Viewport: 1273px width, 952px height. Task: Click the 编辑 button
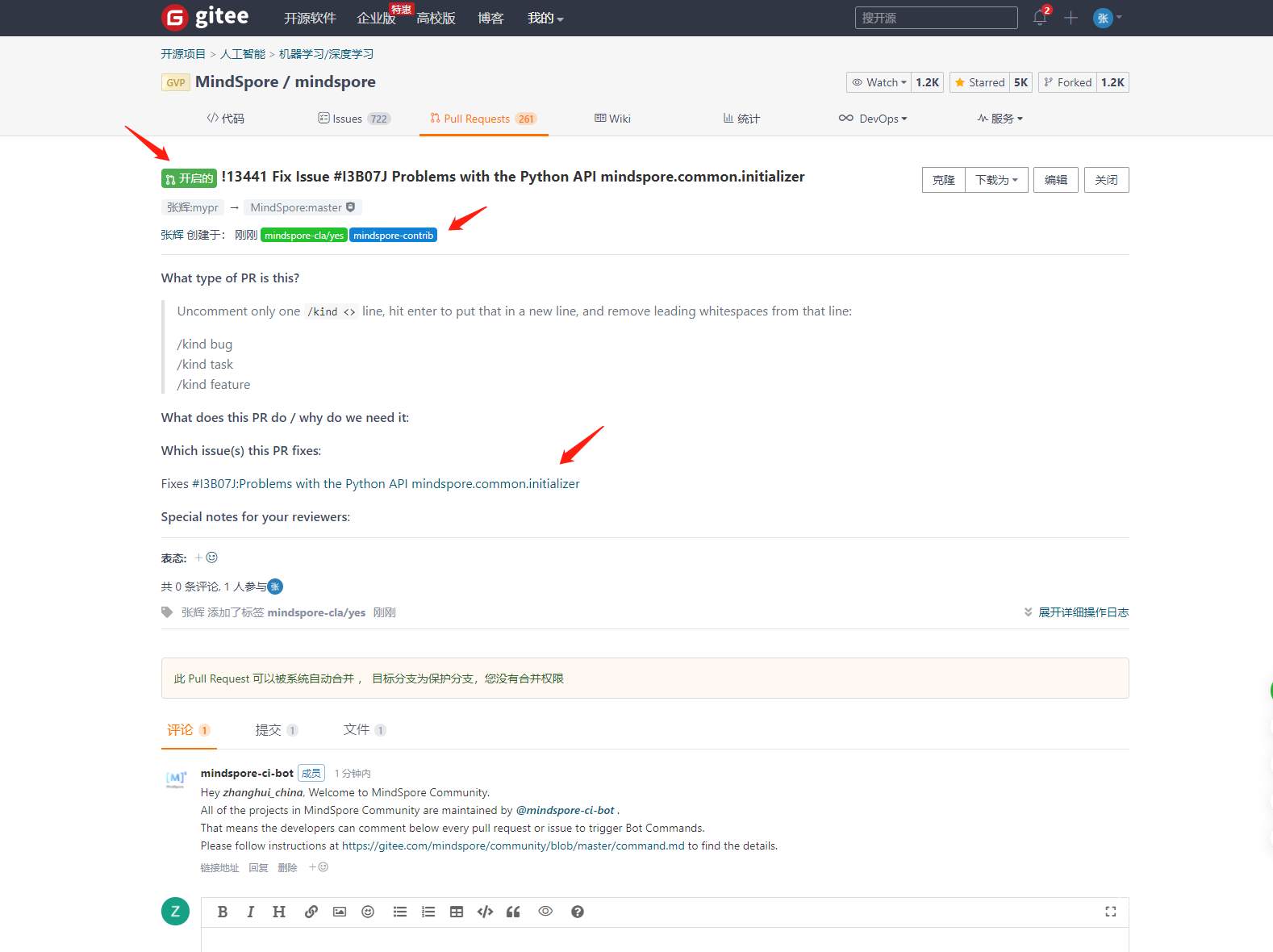pyautogui.click(x=1056, y=180)
